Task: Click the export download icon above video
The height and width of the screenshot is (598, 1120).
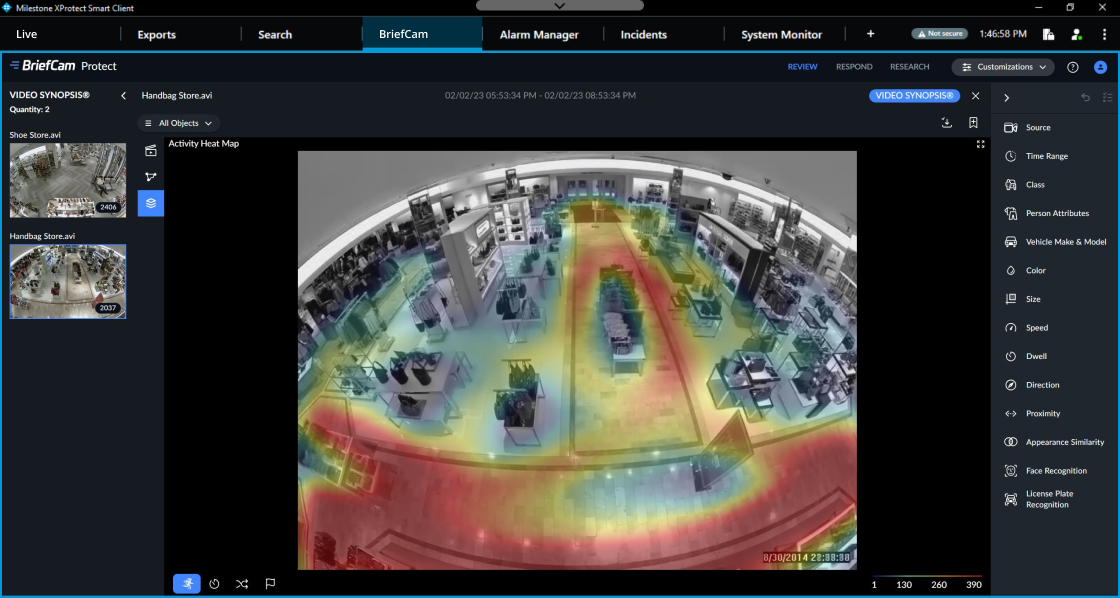Action: (x=946, y=123)
